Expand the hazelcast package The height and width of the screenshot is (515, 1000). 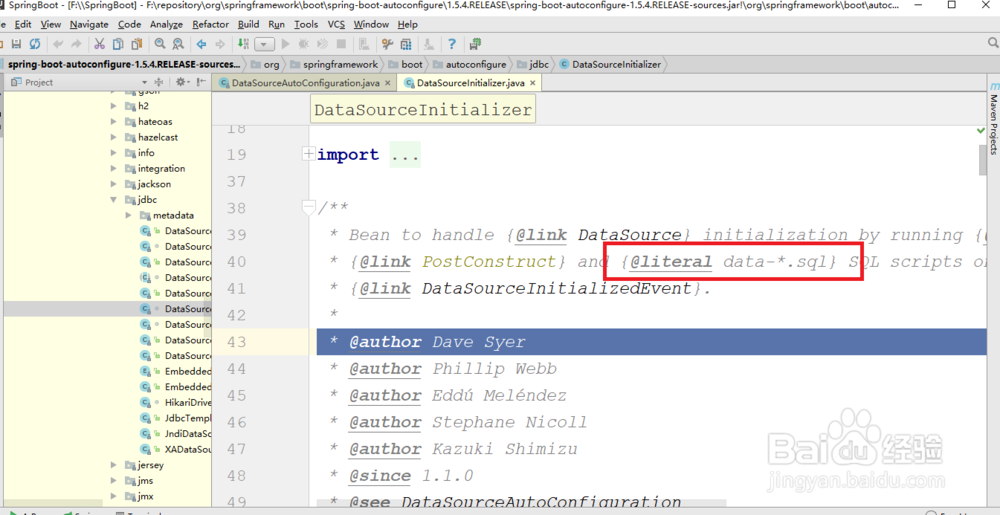114,137
